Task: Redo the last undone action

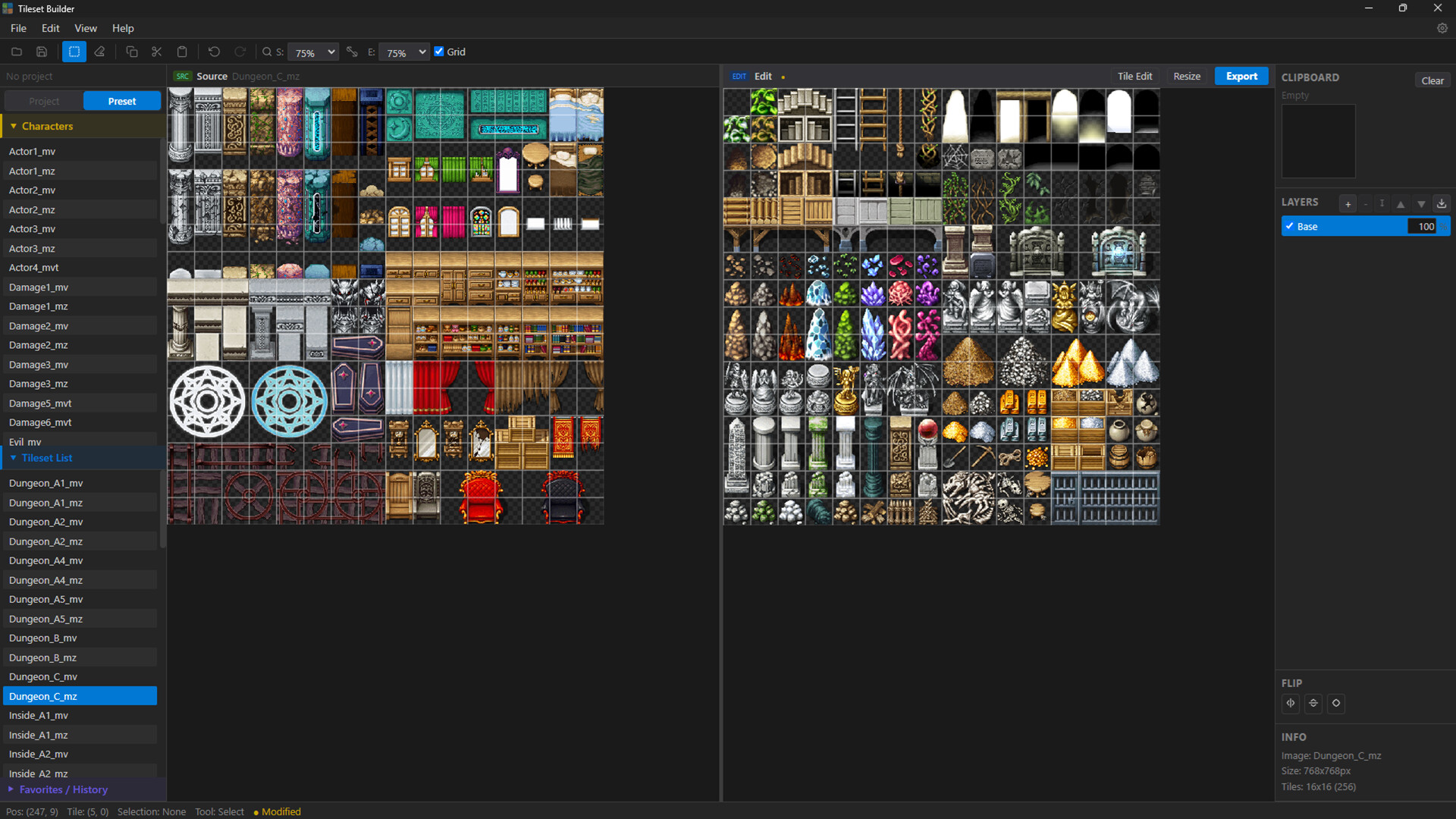Action: point(240,52)
